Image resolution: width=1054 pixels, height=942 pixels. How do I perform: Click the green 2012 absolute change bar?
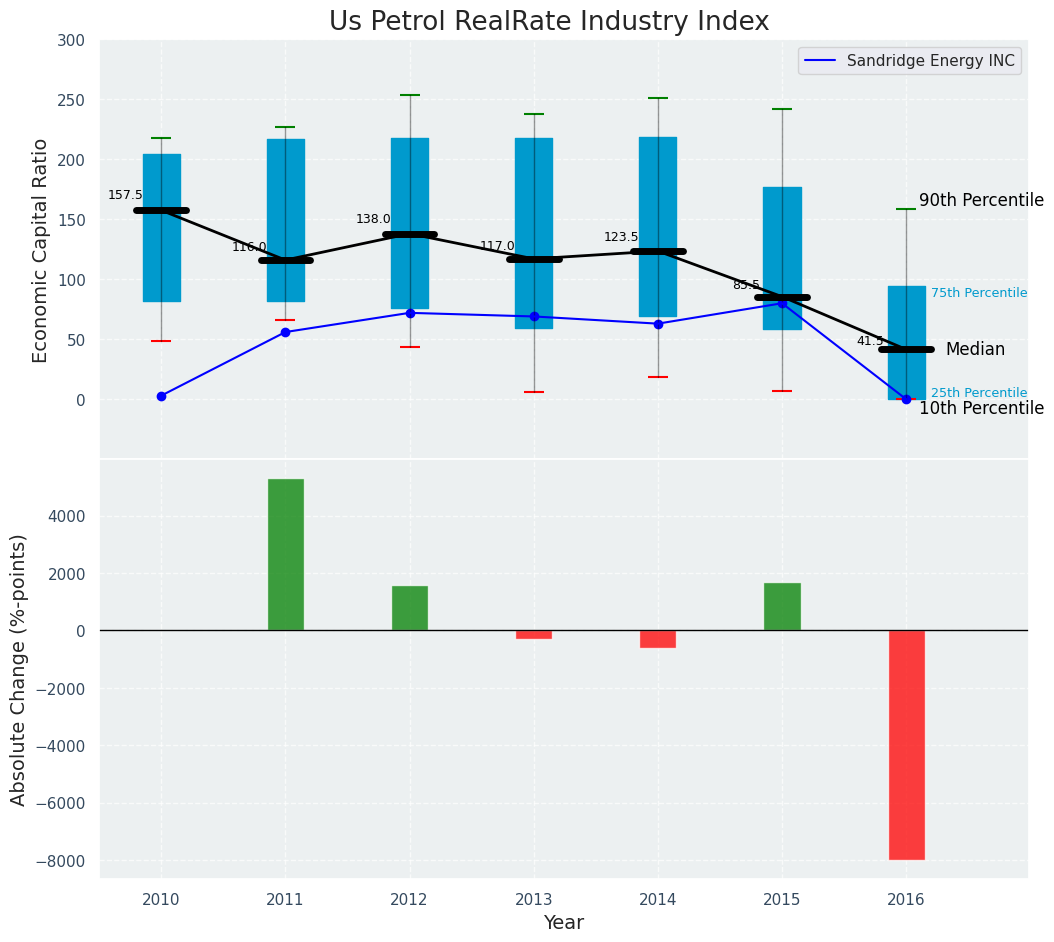click(x=410, y=608)
